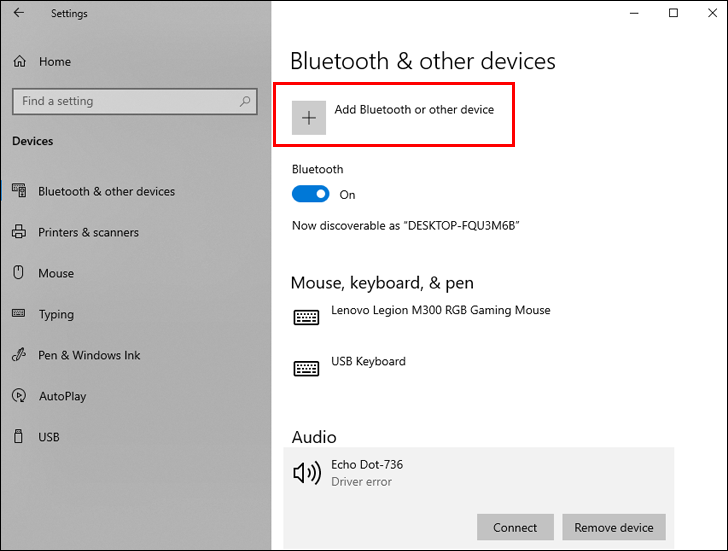Click the AutoPlay icon in sidebar

point(19,396)
